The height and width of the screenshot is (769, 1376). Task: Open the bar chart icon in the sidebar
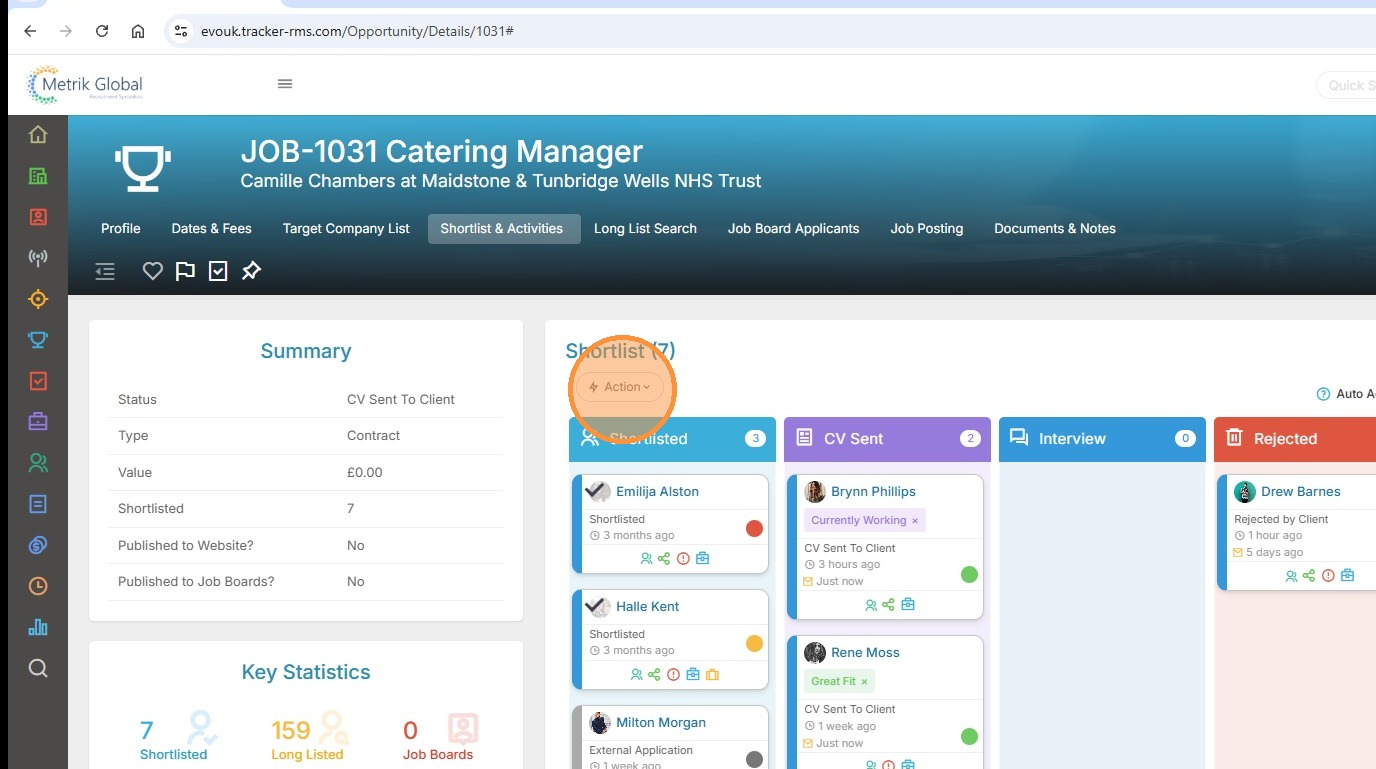[x=38, y=627]
